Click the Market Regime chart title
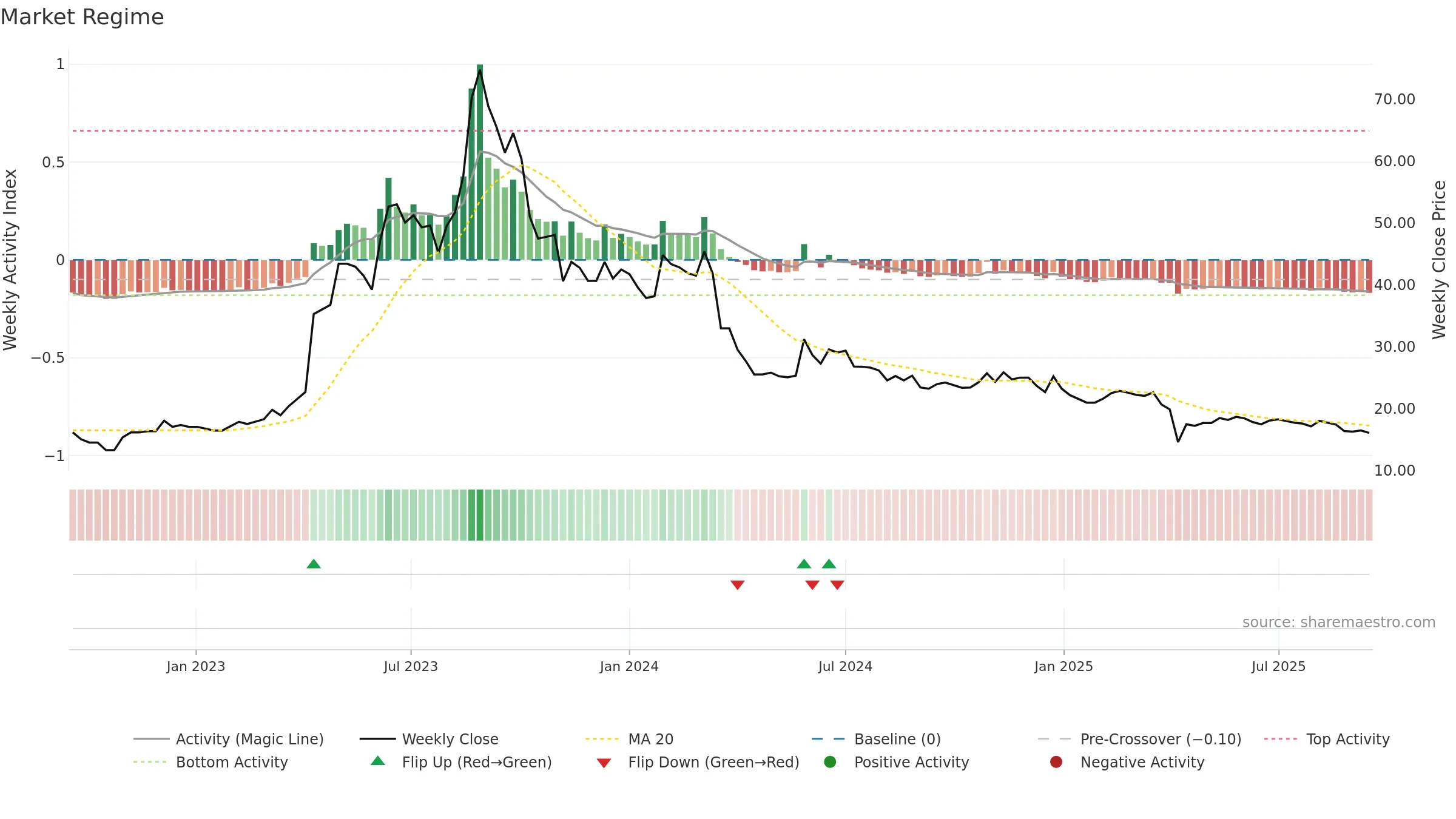This screenshot has width=1456, height=819. pos(82,17)
